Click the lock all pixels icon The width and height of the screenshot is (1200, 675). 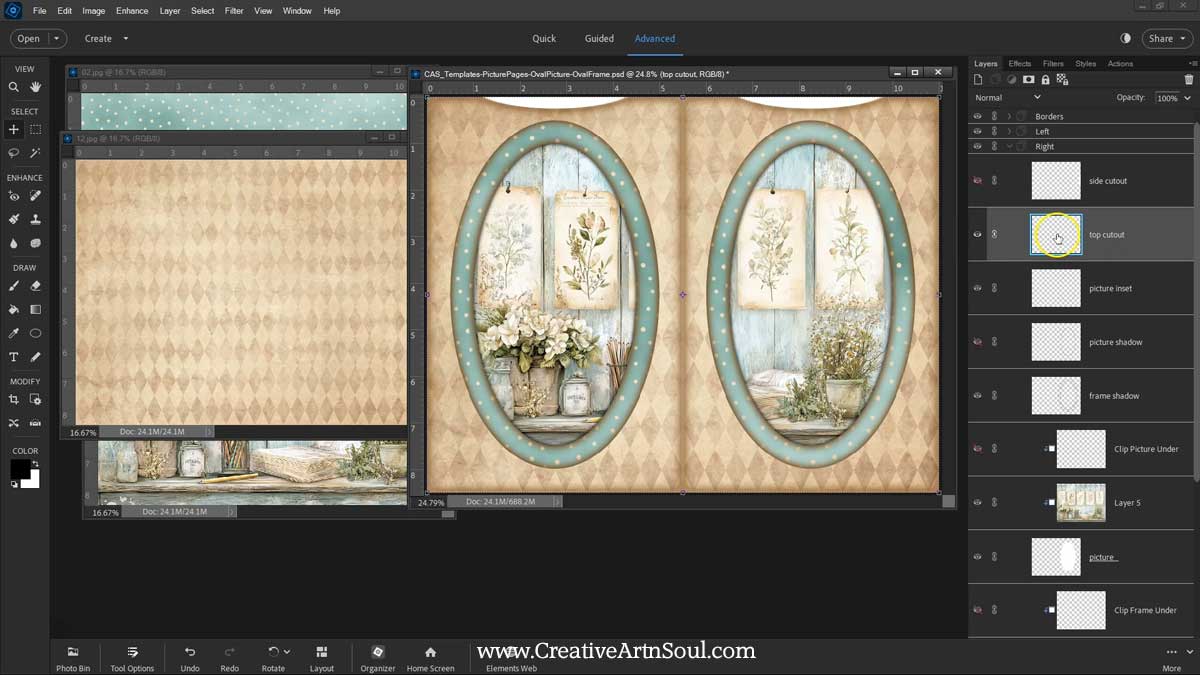tap(1045, 80)
